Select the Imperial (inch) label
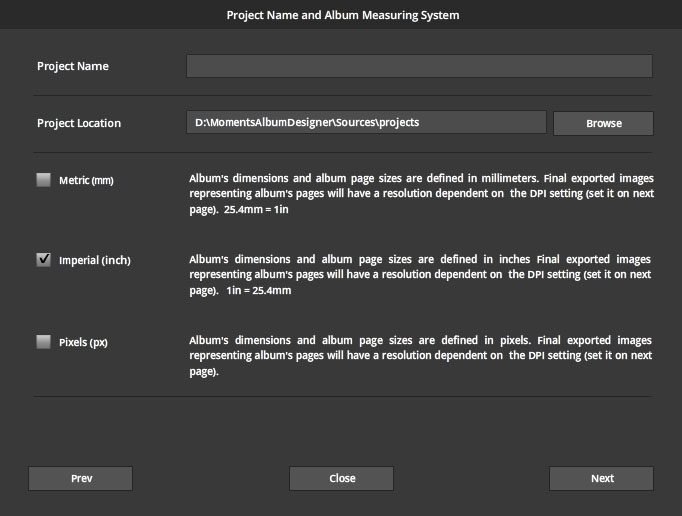682x516 pixels. 94,260
